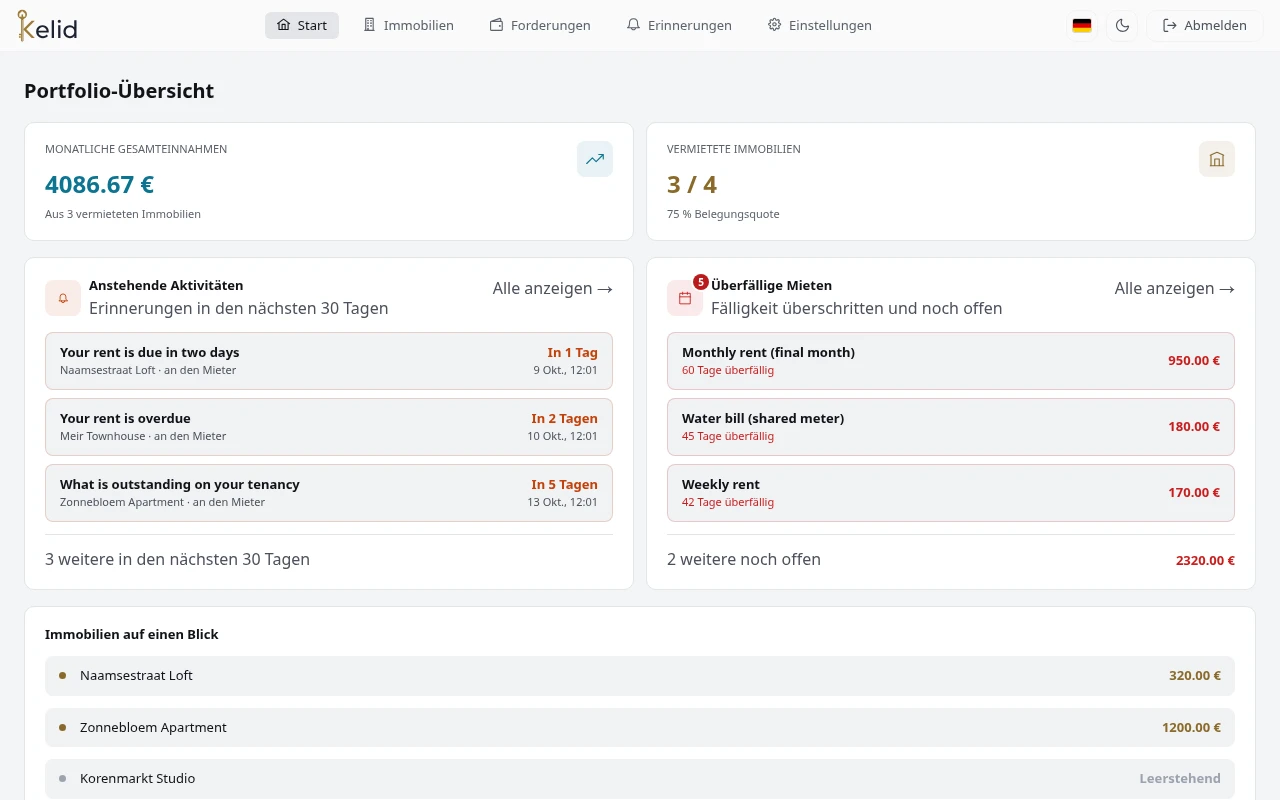Open the Start tab
This screenshot has height=800, width=1280.
click(x=302, y=25)
